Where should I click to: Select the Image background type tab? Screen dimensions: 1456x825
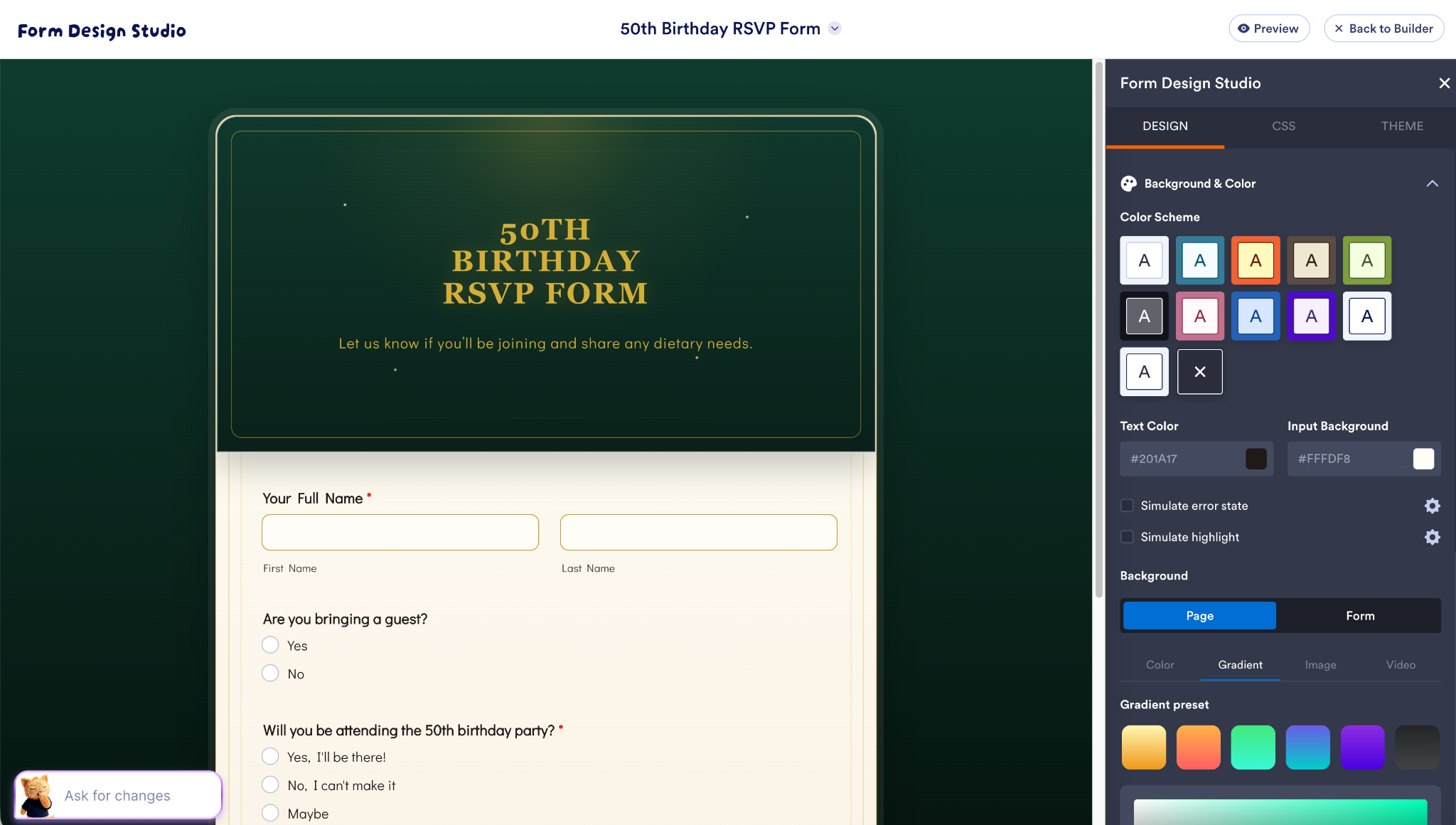1320,665
